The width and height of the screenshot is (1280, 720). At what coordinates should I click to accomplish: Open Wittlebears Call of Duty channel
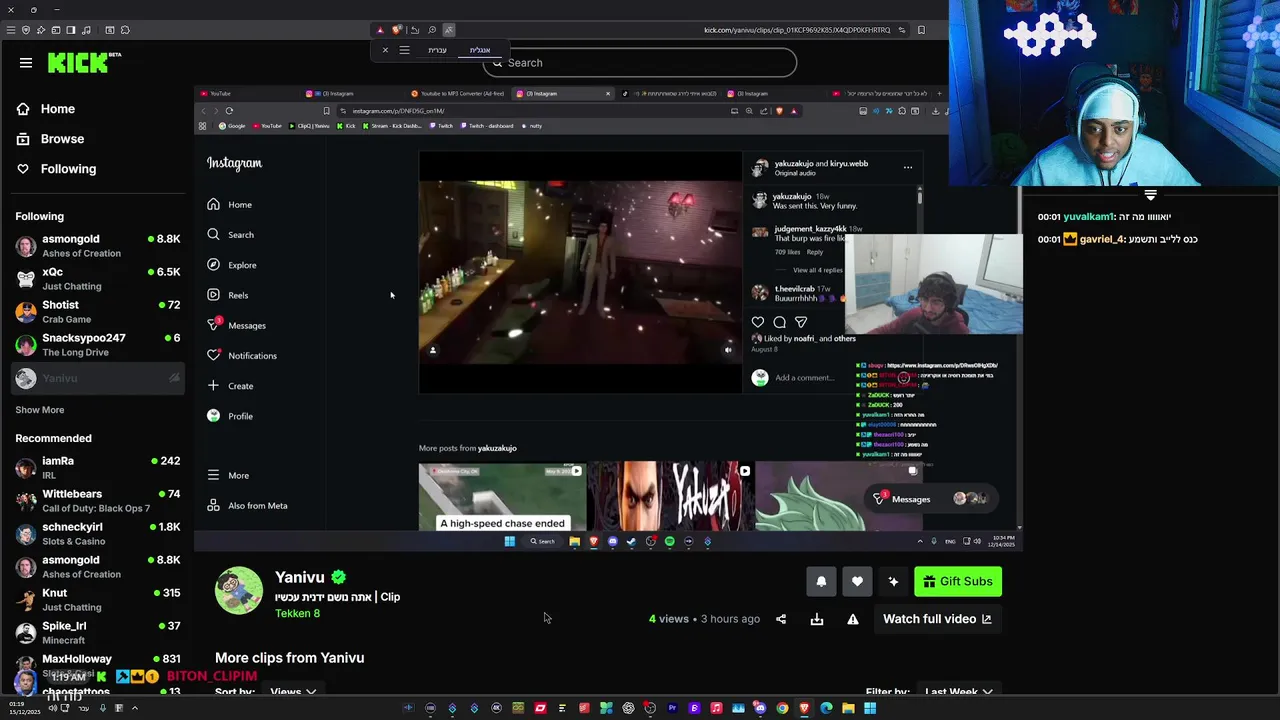[97, 501]
